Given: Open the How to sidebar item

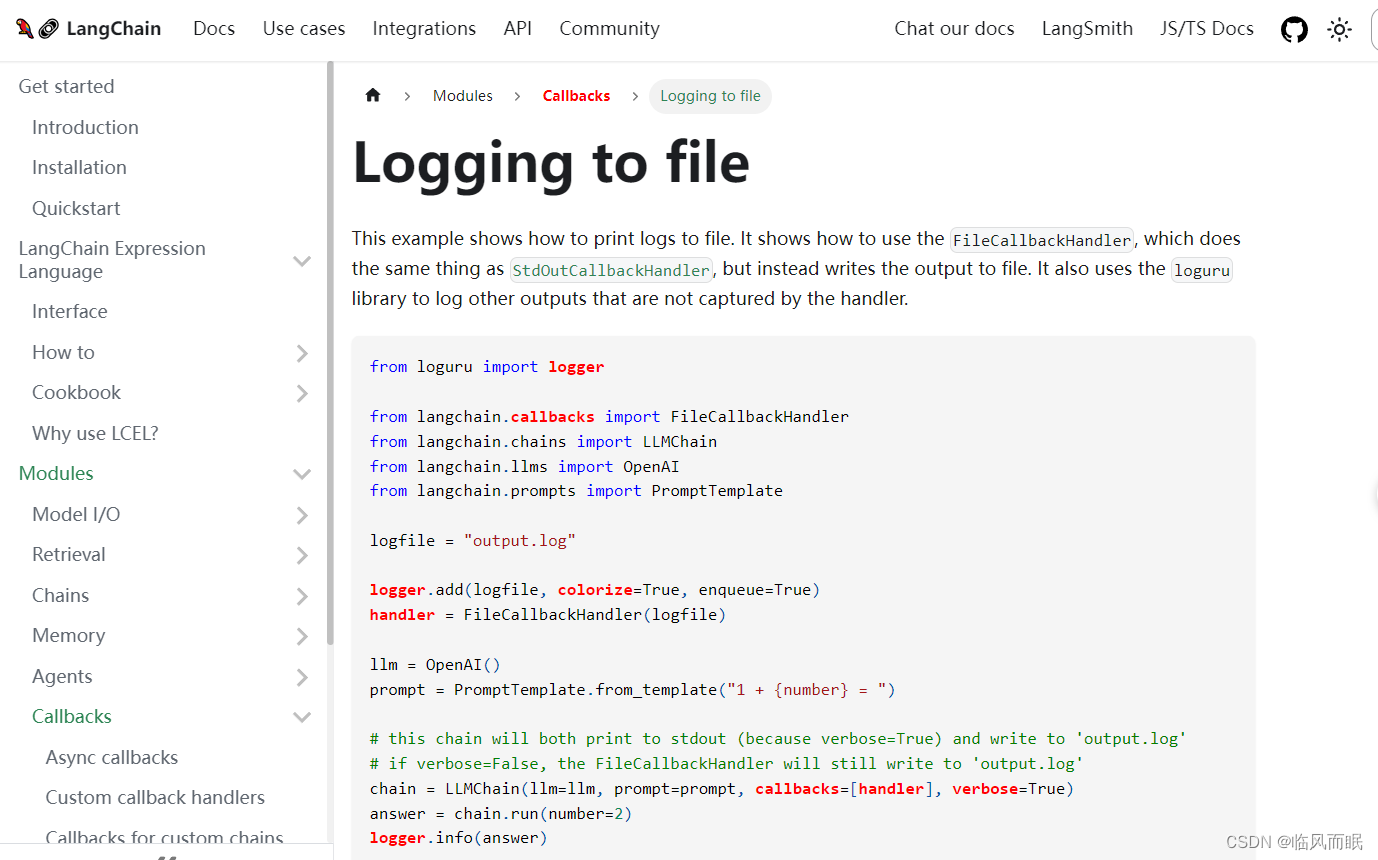Looking at the screenshot, I should 63,352.
